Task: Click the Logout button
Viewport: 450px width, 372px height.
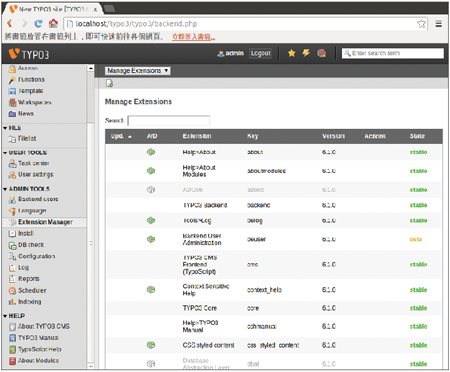Action: [x=260, y=53]
